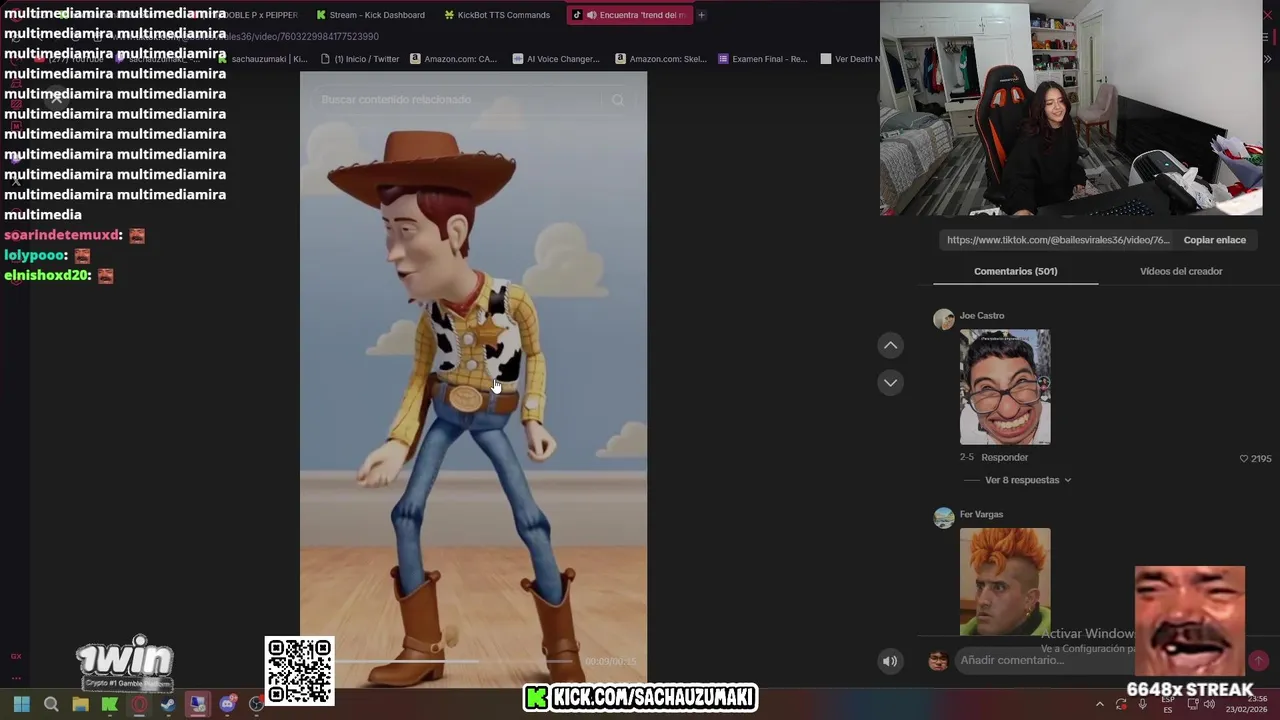Viewport: 1280px width, 720px height.
Task: Open the OBS icon in the taskbar
Action: (256, 704)
